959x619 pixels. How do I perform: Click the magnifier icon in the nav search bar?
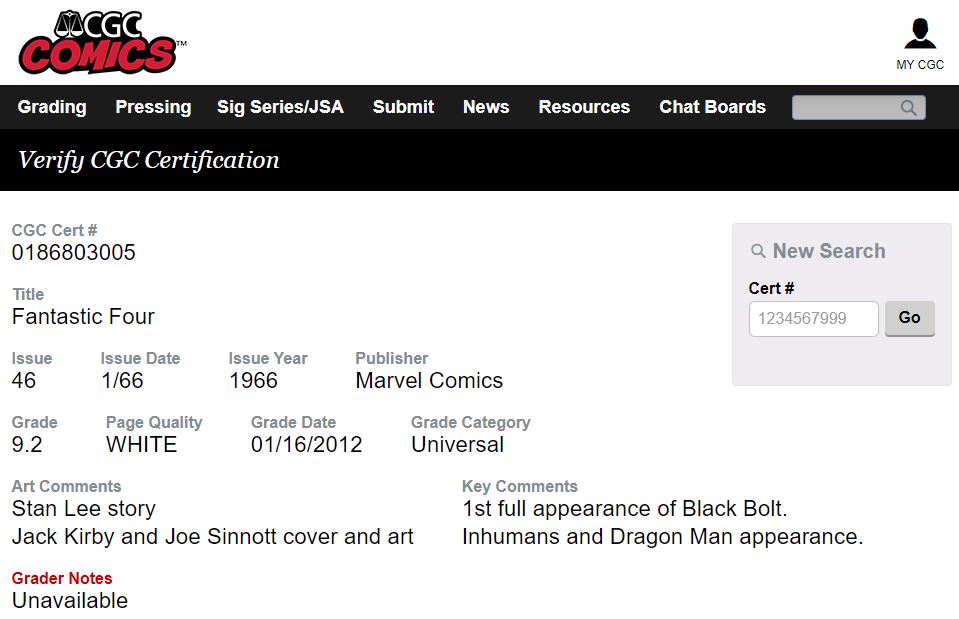tap(908, 108)
